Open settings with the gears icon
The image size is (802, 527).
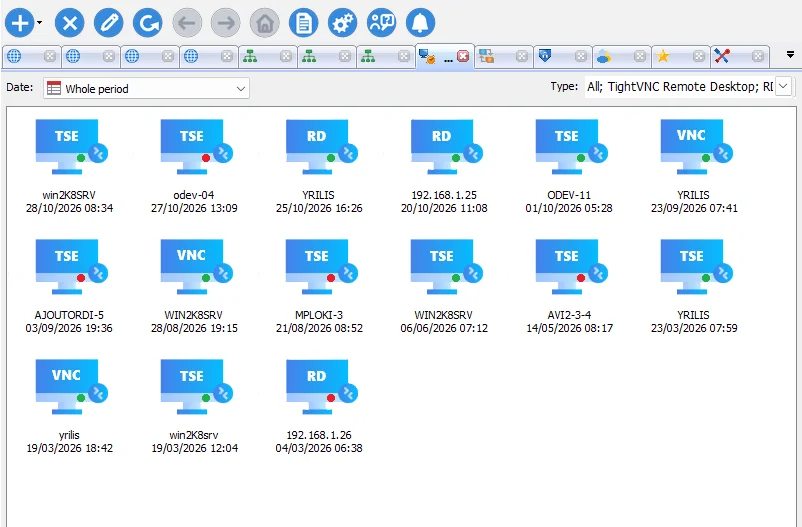tap(342, 23)
